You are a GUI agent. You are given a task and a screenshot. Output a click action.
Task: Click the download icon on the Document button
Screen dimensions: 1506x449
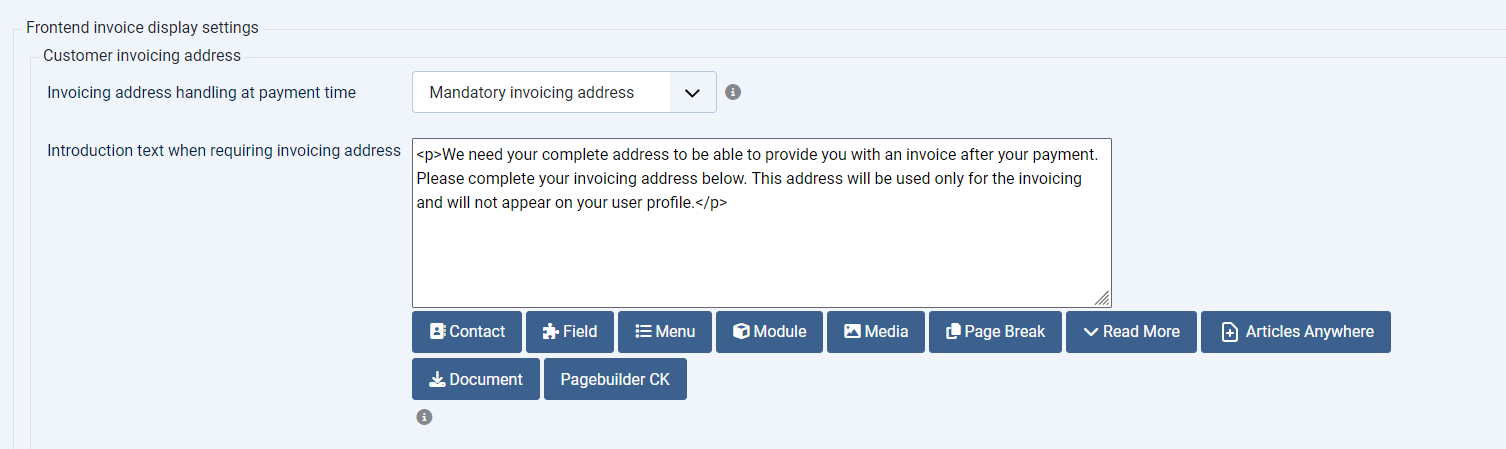[x=437, y=379]
